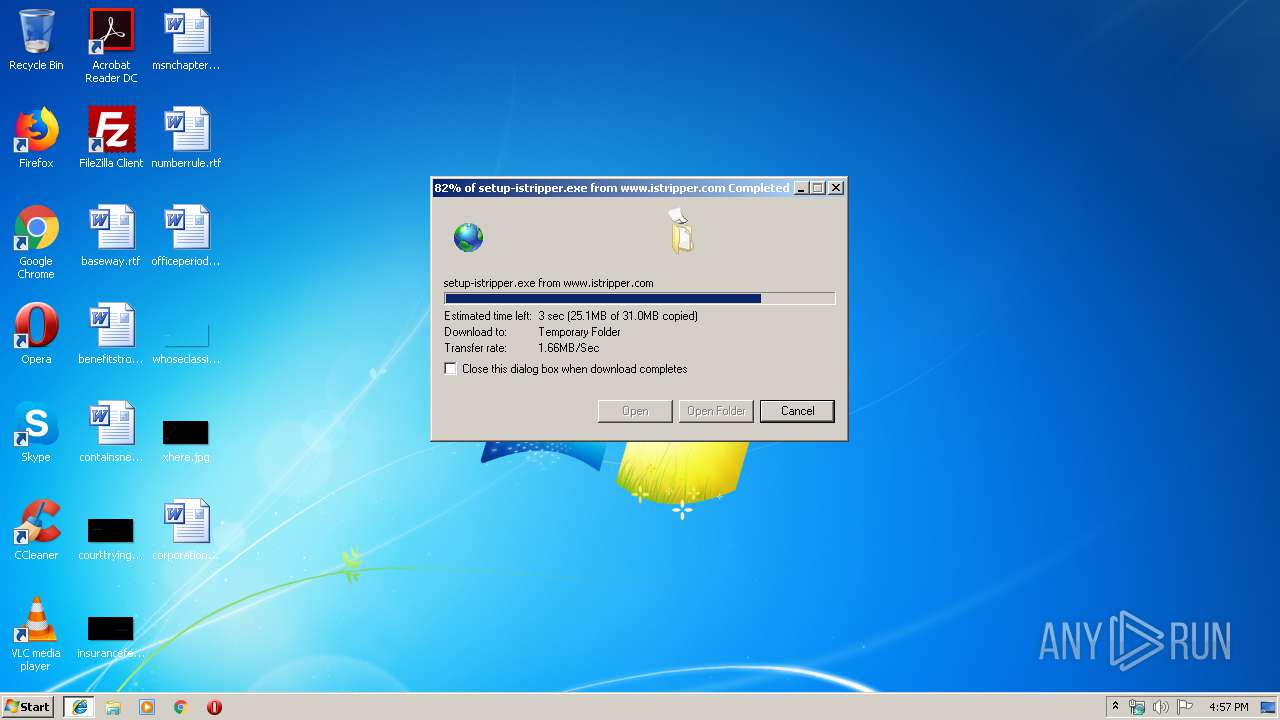Select the corporation document icon
The height and width of the screenshot is (720, 1280).
[x=186, y=530]
